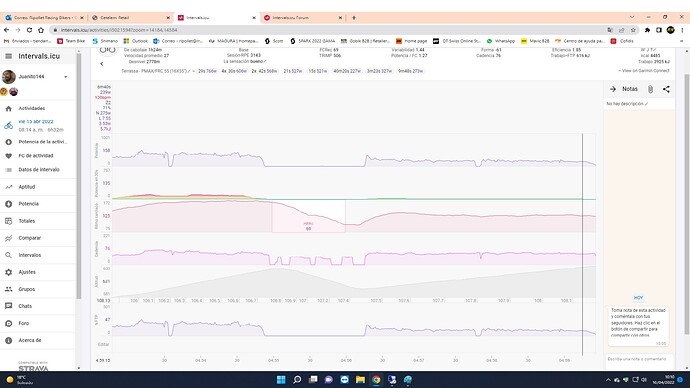Click the Grupos people icon
This screenshot has height=388, width=690.
(8, 289)
